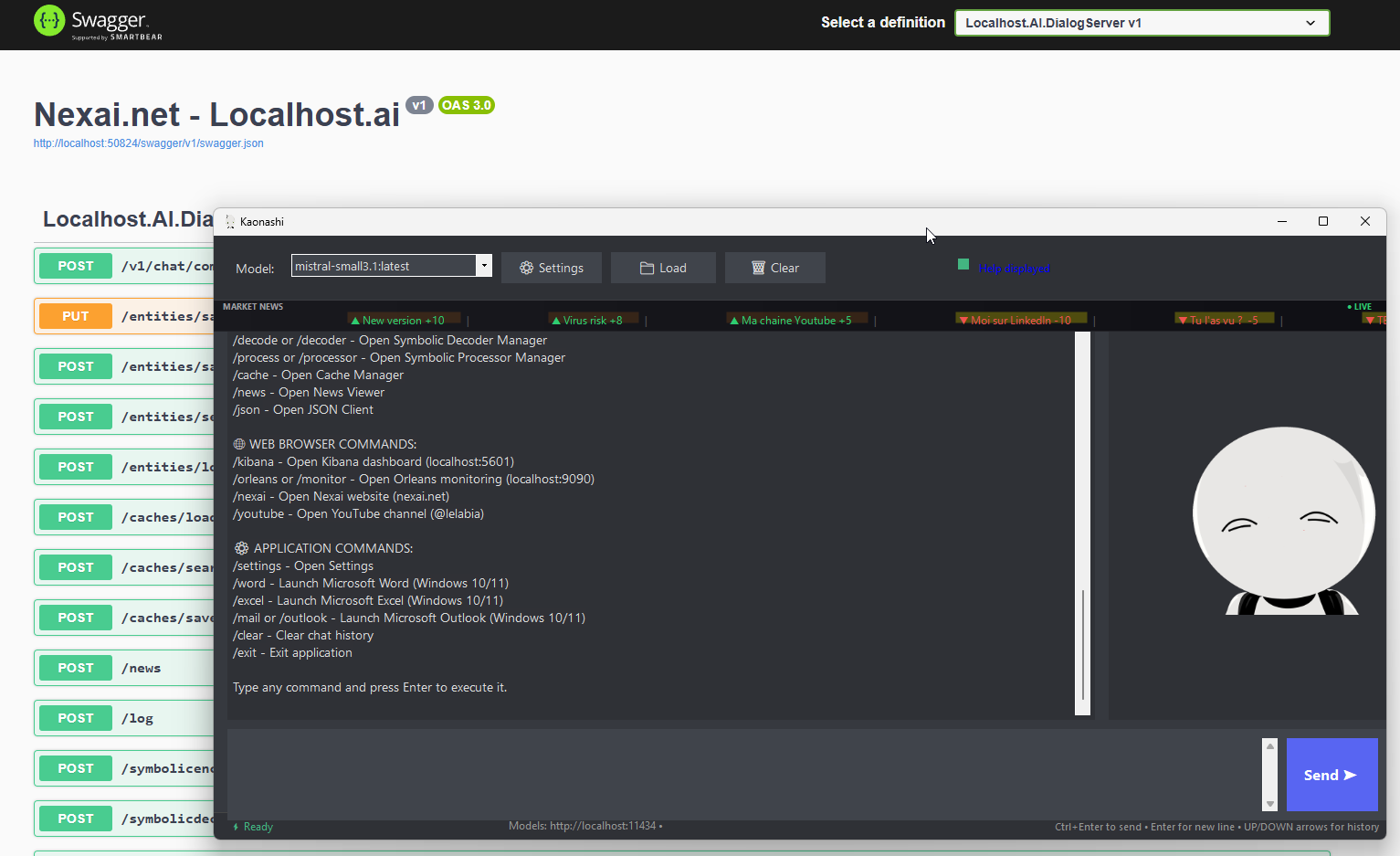Click the '/settings - Open Settings' help line

pyautogui.click(x=303, y=565)
